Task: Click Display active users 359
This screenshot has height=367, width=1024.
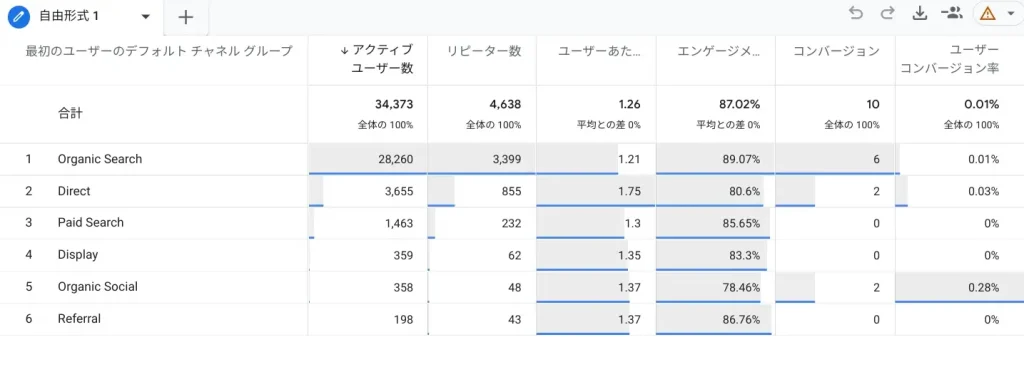Action: [x=403, y=255]
